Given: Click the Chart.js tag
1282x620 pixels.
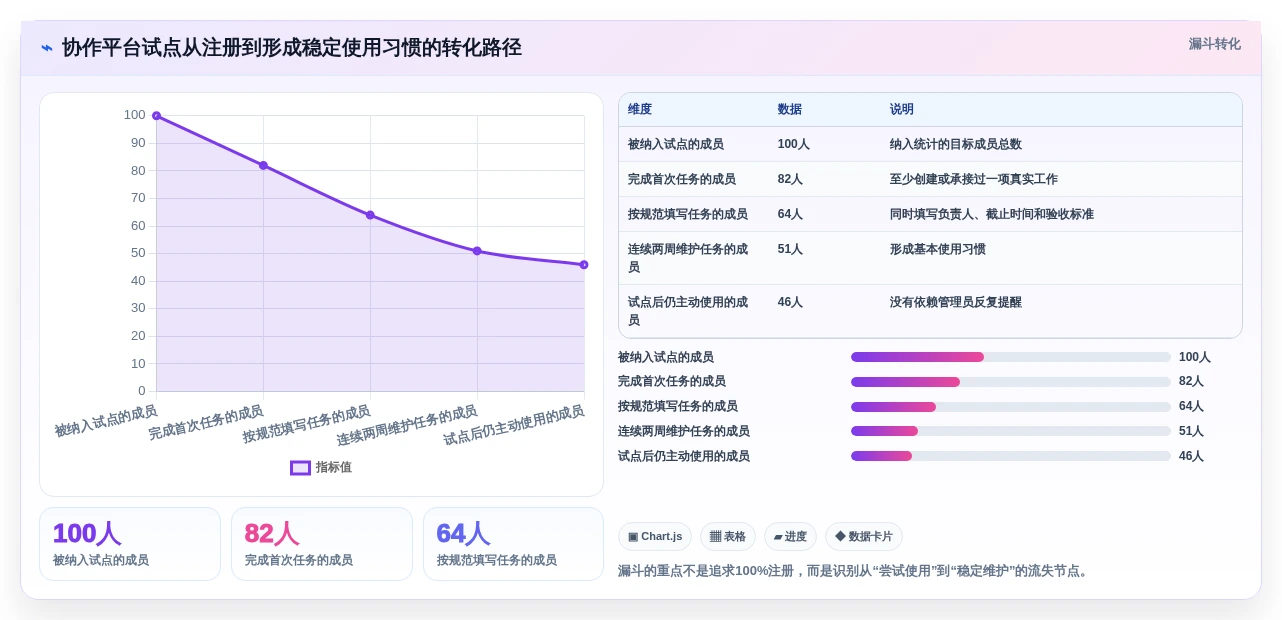Looking at the screenshot, I should 655,537.
